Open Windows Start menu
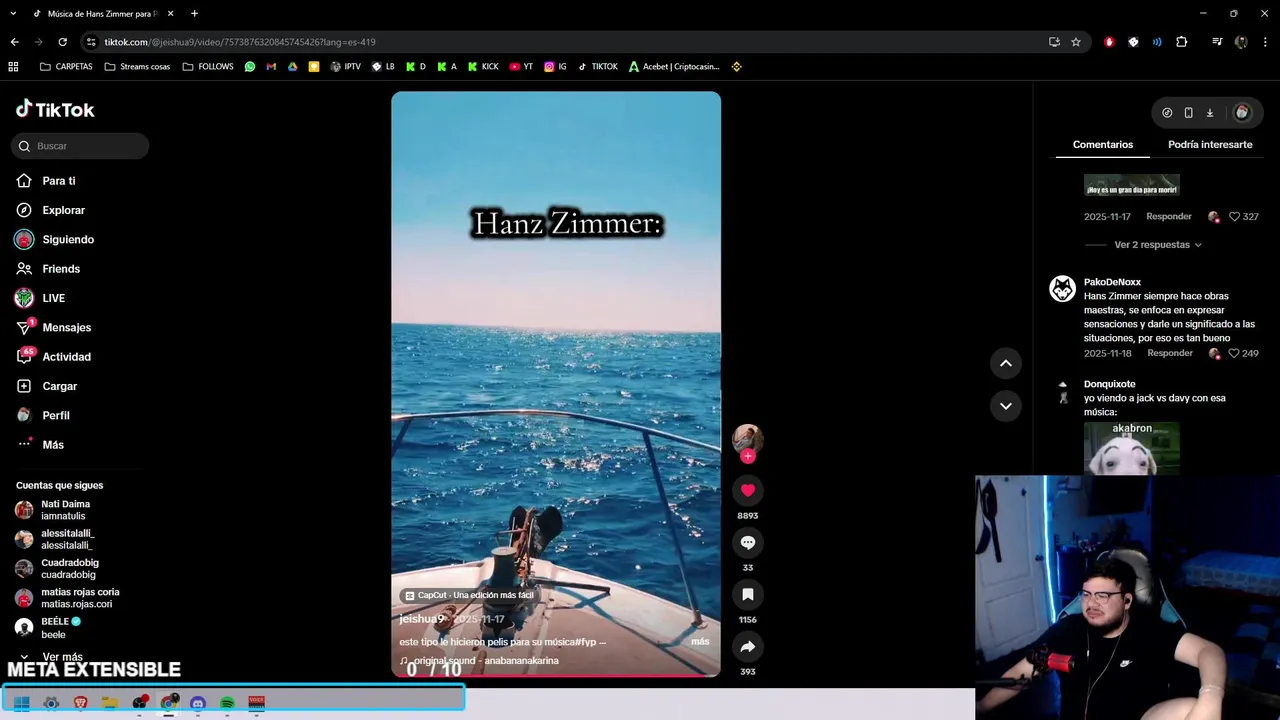The image size is (1280, 720). (x=21, y=703)
